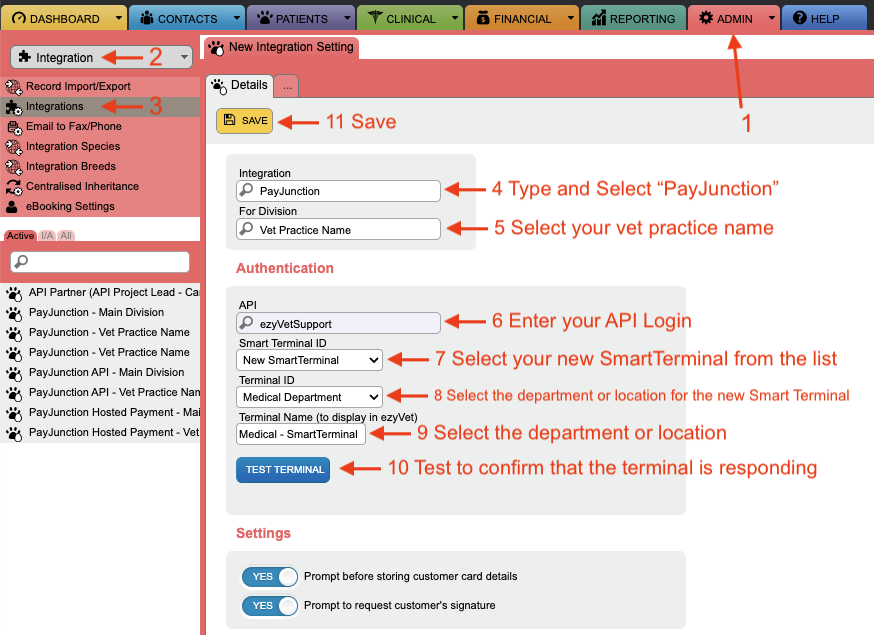
Task: Click the paw icon beside PayJunction - Main Division
Action: coord(15,312)
